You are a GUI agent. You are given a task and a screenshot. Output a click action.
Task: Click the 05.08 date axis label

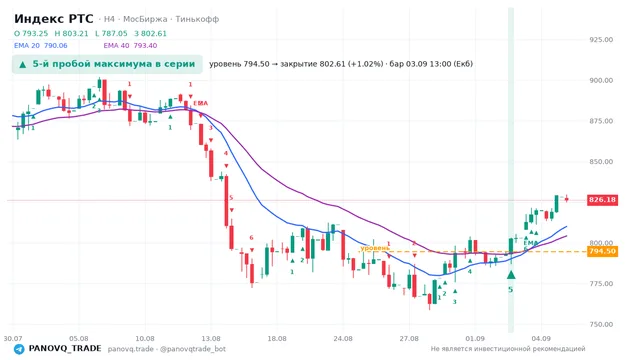[x=79, y=338]
